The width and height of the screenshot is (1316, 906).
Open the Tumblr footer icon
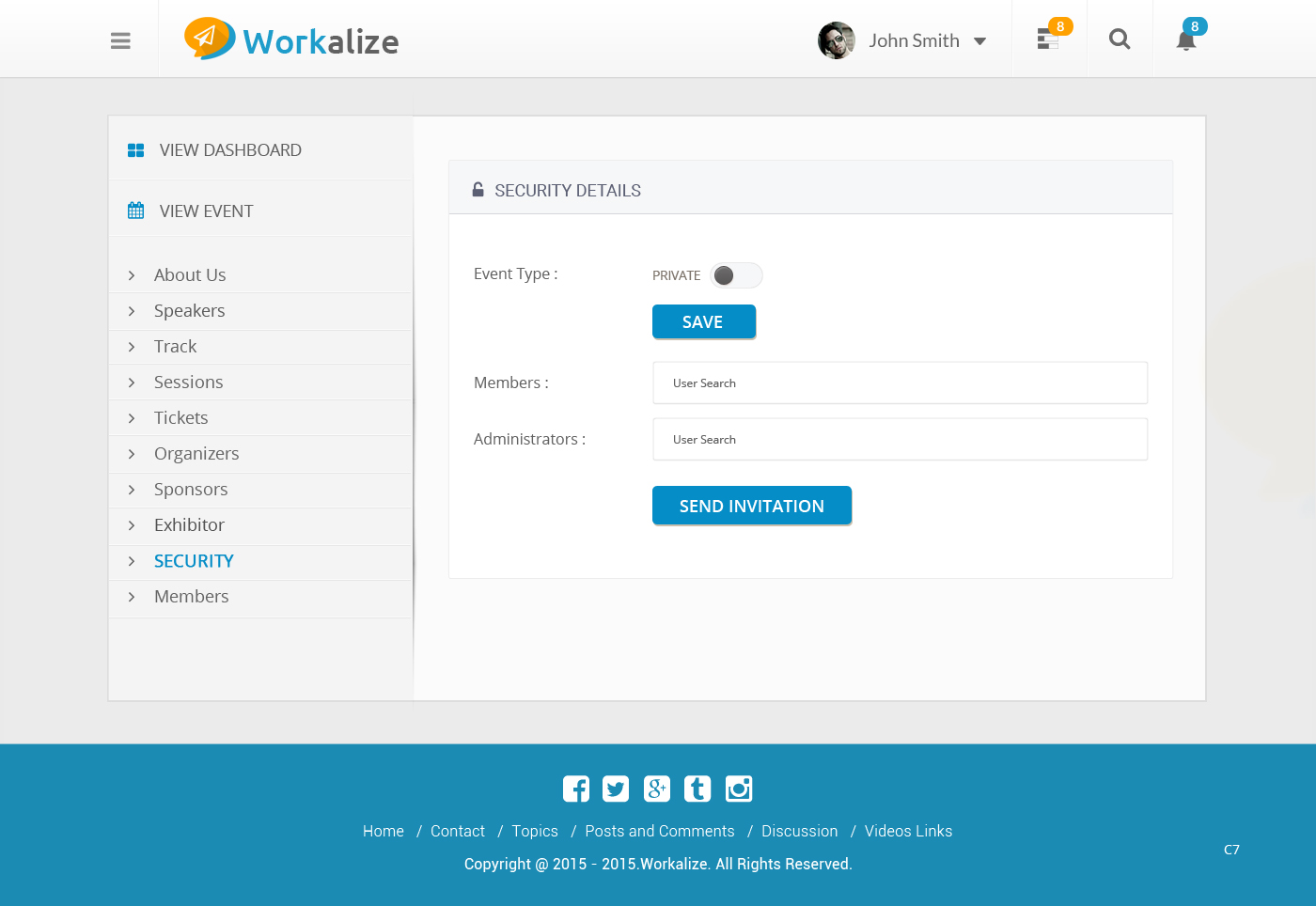coord(697,789)
